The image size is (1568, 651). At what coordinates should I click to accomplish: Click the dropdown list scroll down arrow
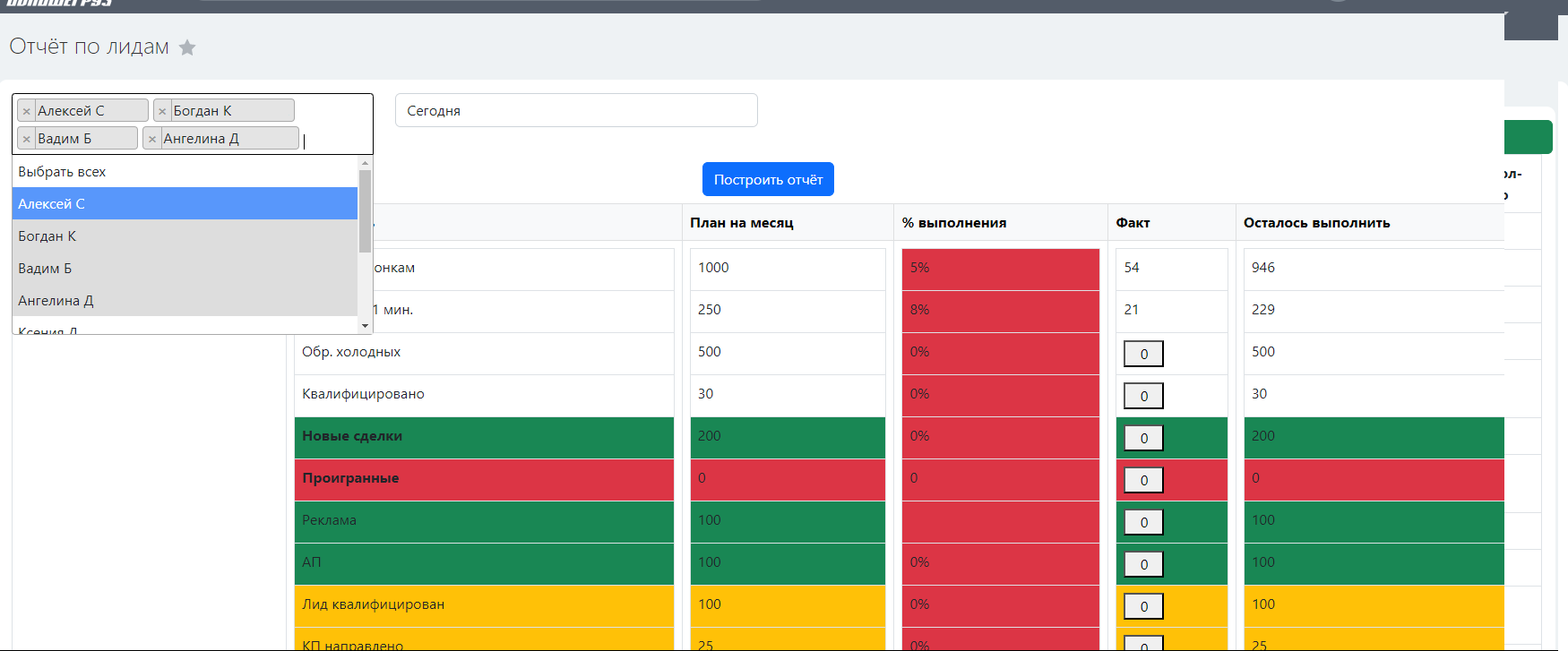click(365, 326)
